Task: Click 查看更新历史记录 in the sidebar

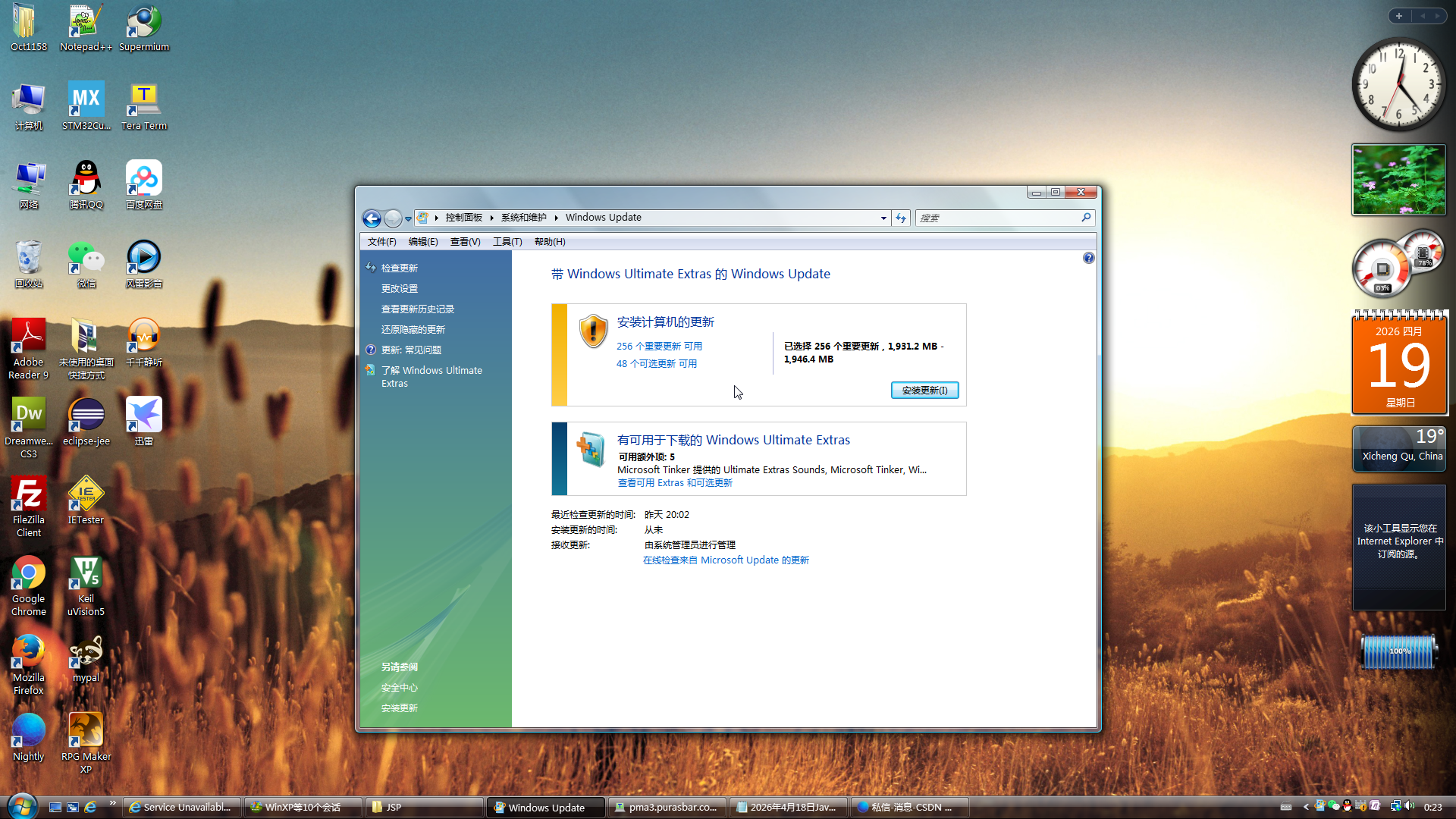Action: (417, 309)
